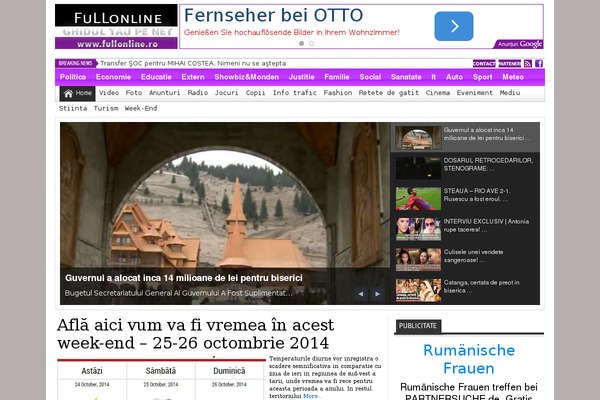Select first dot of ad carousel
Screen dimensions: 600x400
[302, 44]
